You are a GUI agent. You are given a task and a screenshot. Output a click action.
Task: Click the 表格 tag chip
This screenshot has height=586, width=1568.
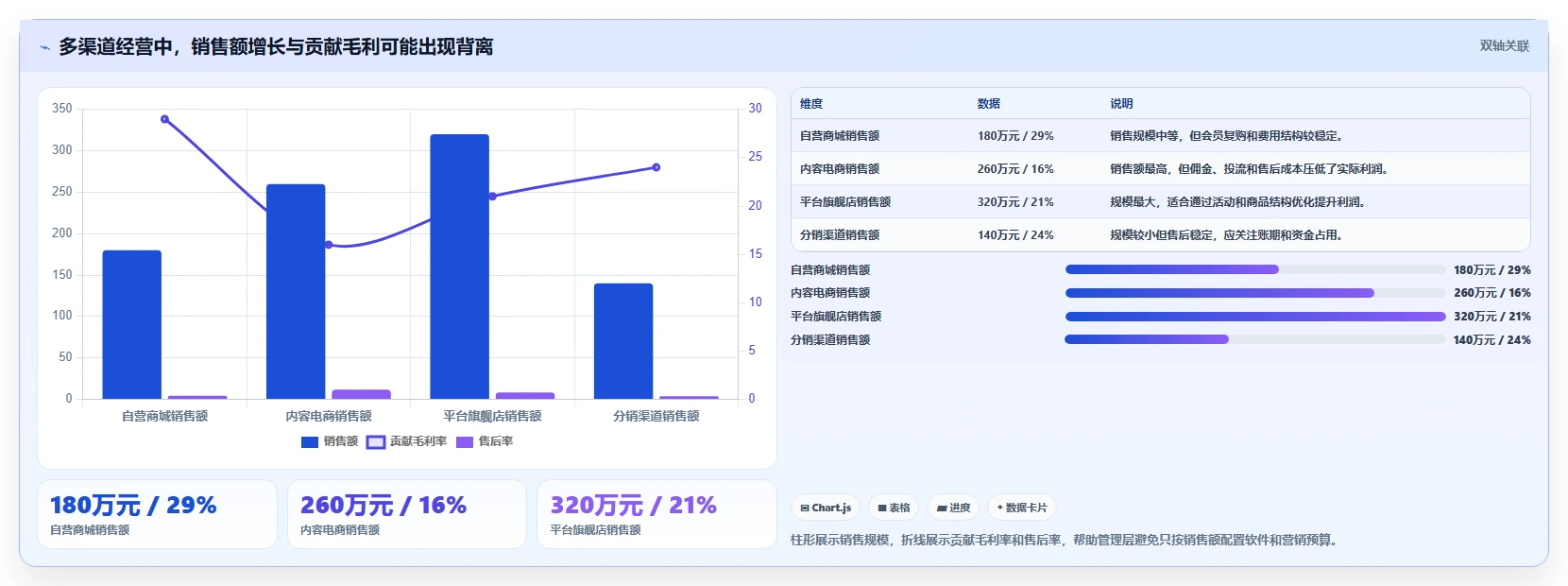(x=894, y=508)
